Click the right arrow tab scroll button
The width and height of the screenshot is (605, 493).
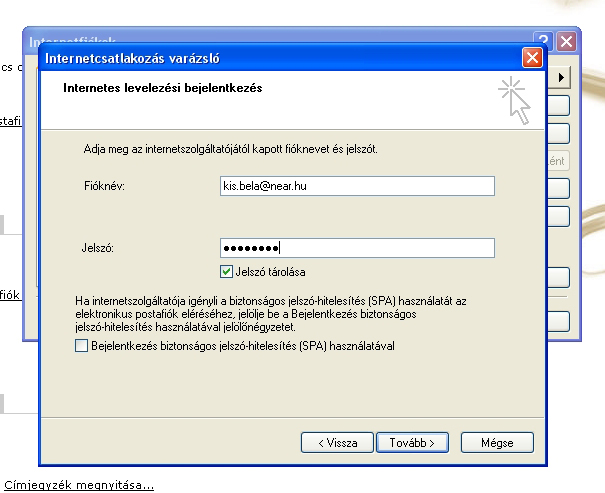[562, 77]
